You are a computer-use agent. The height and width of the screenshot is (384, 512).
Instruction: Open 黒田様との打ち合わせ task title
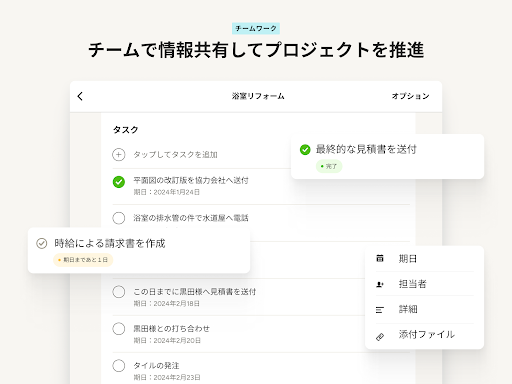172,329
